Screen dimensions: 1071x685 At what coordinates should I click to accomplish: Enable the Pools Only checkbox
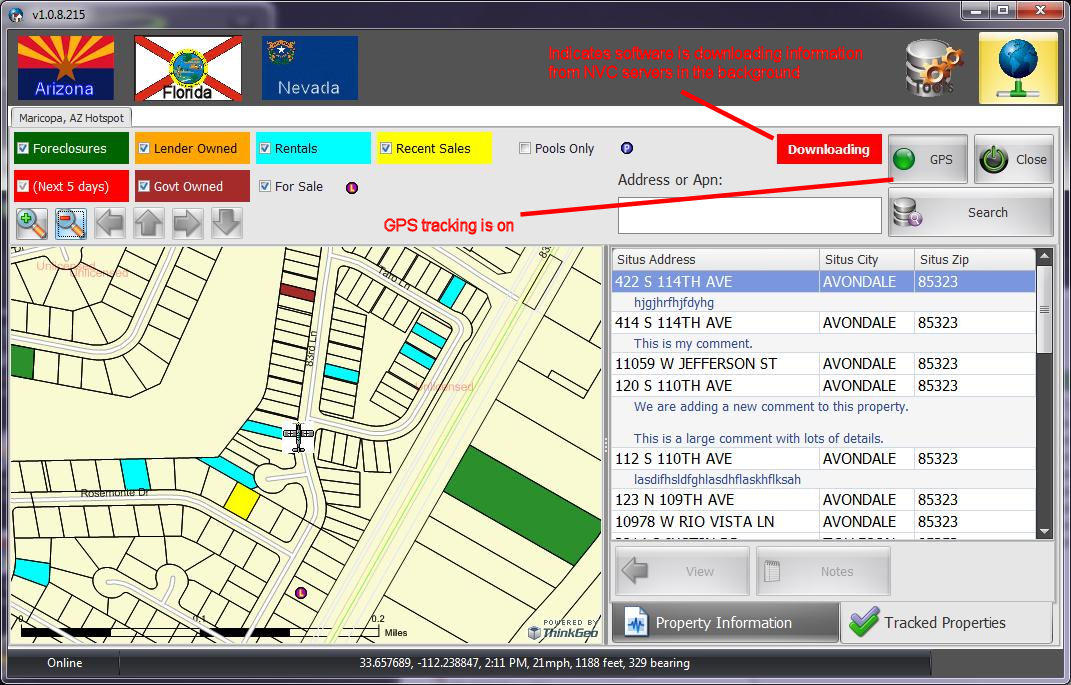[x=525, y=148]
